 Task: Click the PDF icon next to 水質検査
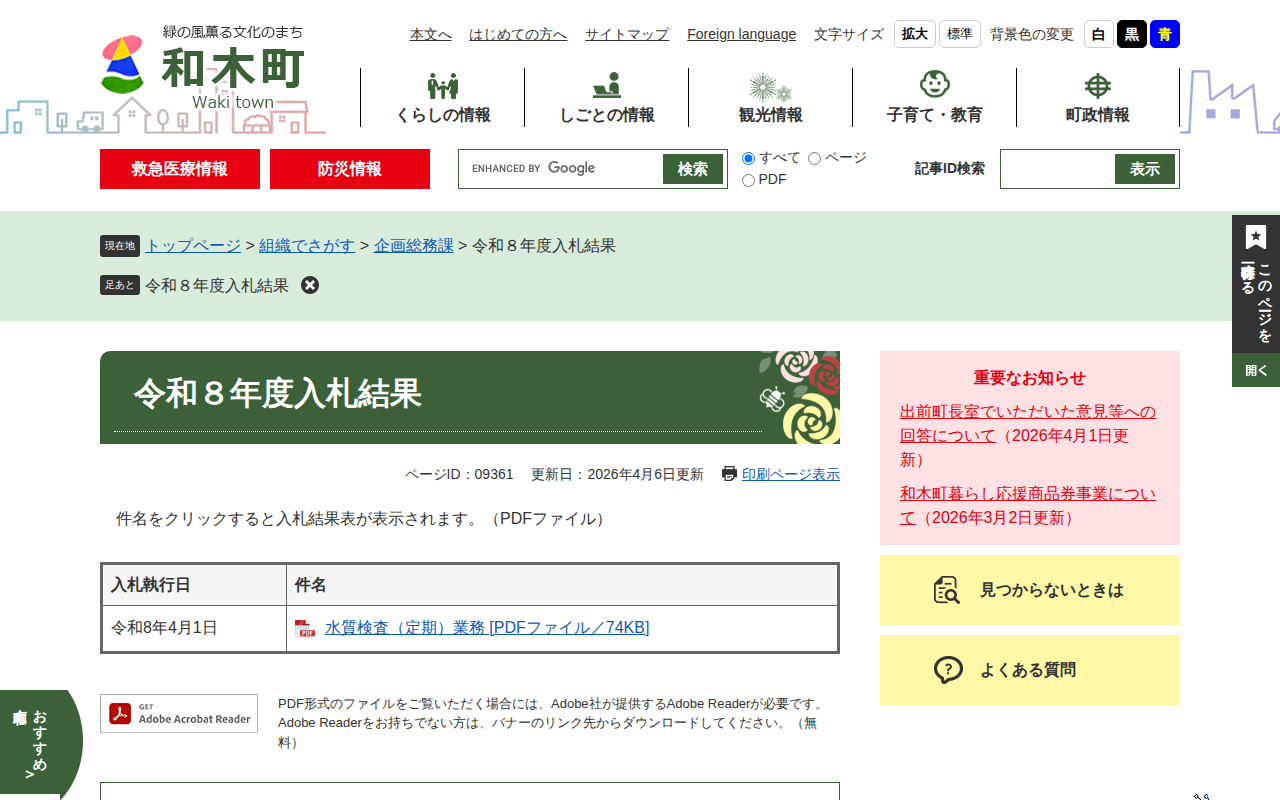click(x=305, y=629)
